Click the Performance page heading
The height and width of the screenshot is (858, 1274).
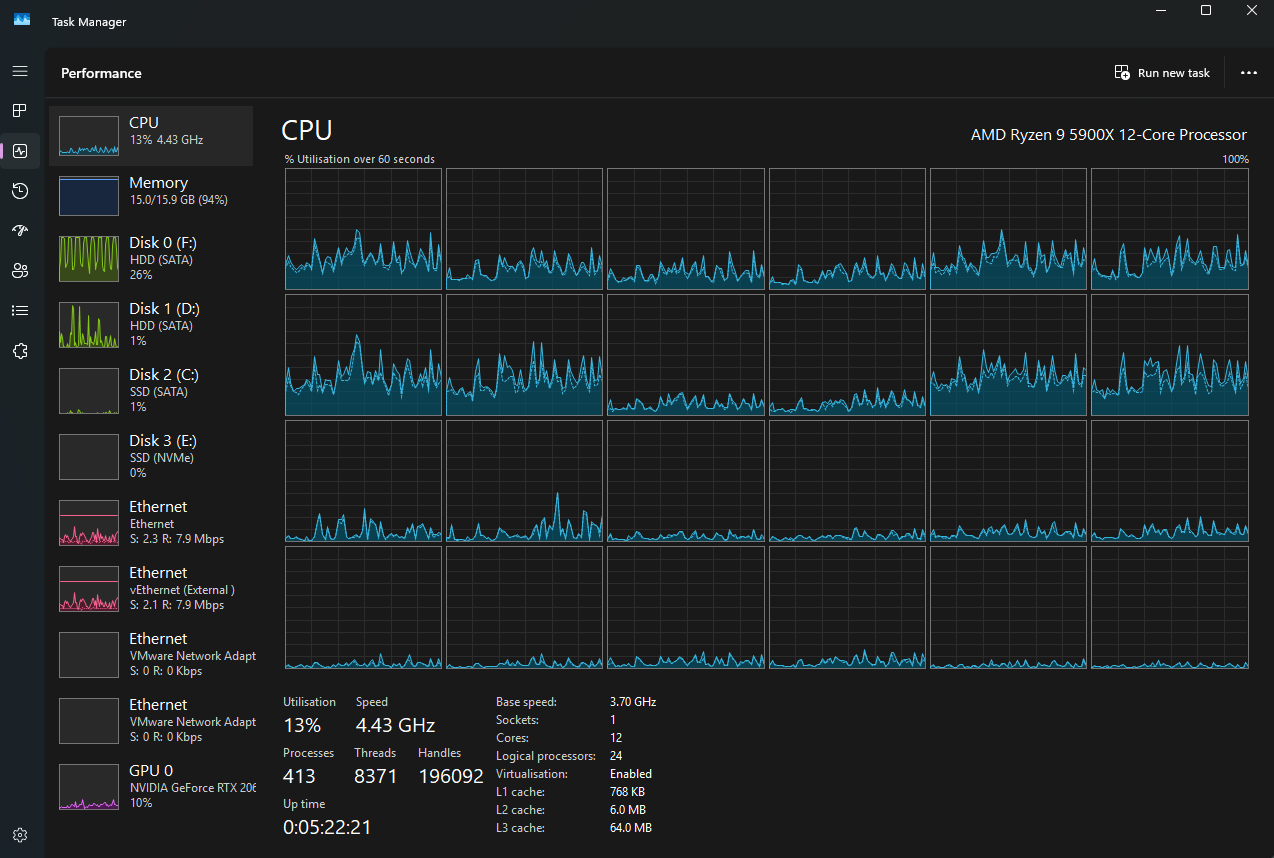101,73
